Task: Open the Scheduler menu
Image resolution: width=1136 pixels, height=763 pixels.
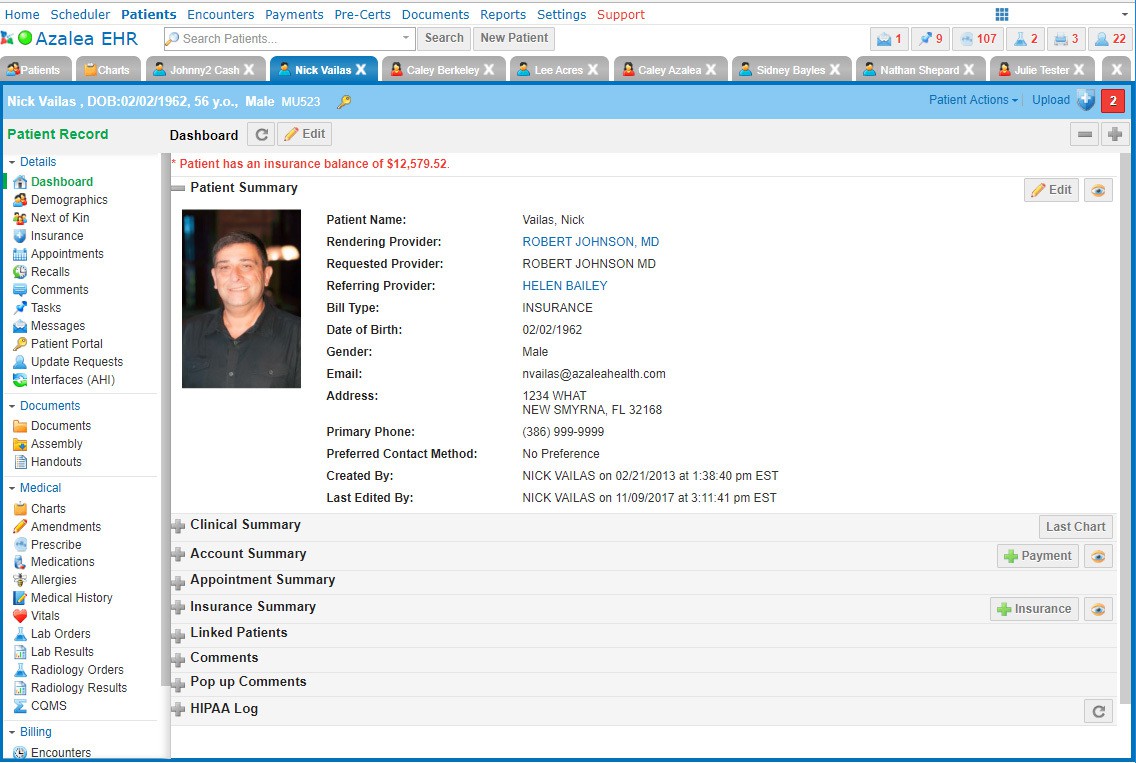Action: click(x=80, y=14)
